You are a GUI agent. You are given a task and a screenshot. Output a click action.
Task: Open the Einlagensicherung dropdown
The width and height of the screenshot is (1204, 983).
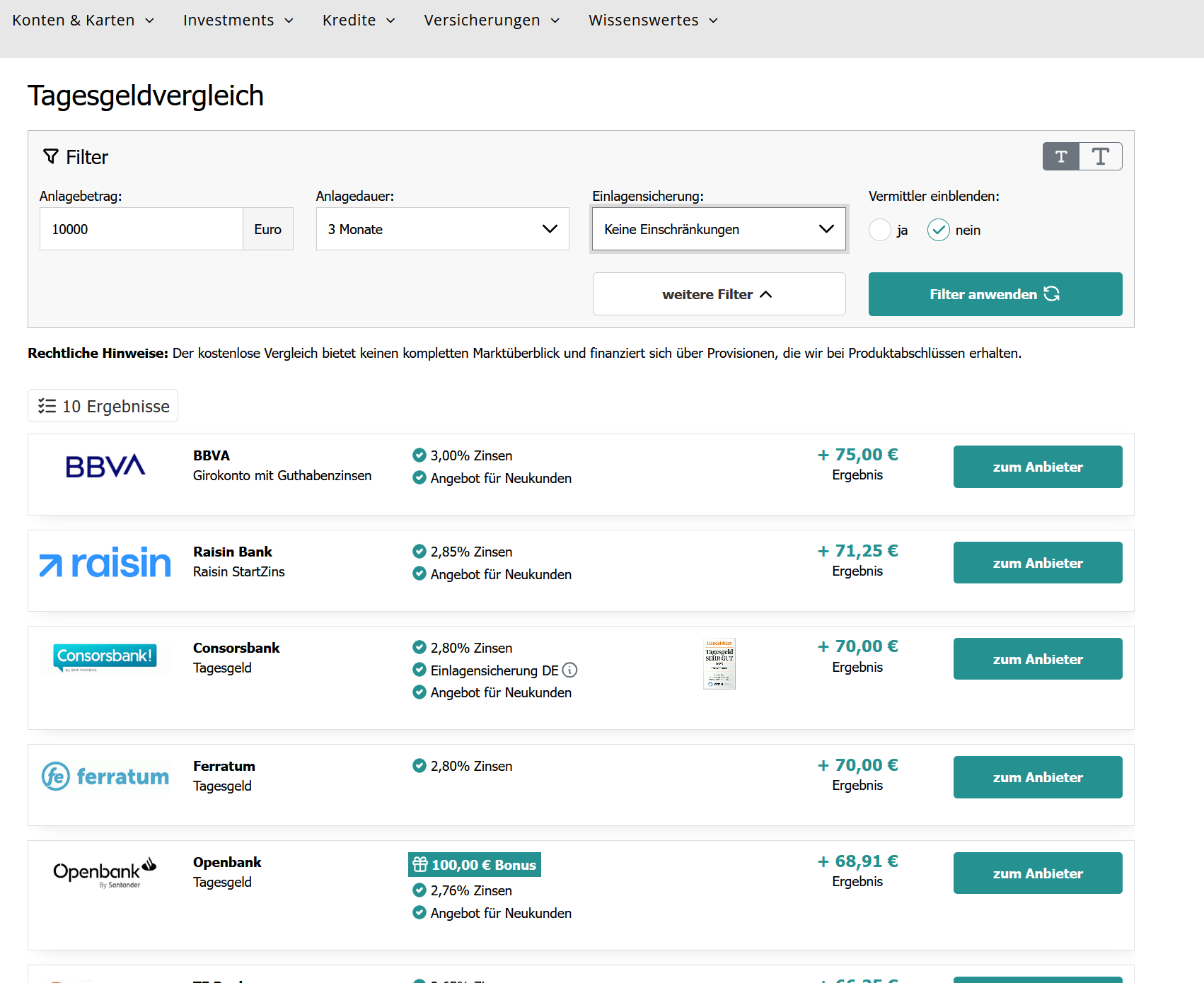719,229
